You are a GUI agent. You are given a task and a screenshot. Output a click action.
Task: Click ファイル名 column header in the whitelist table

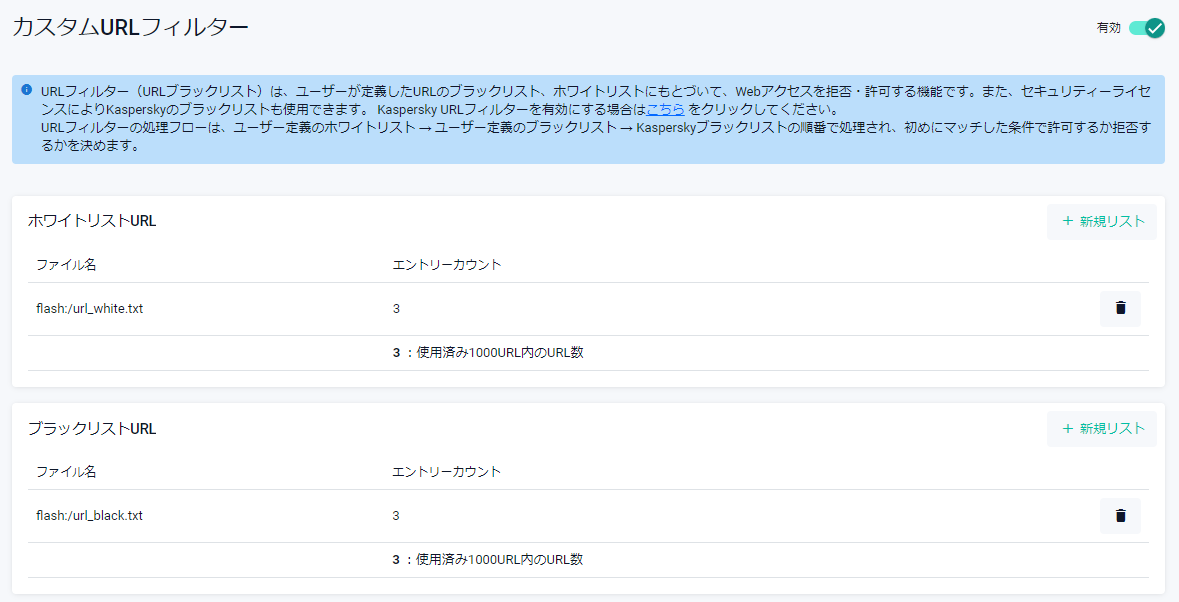66,265
